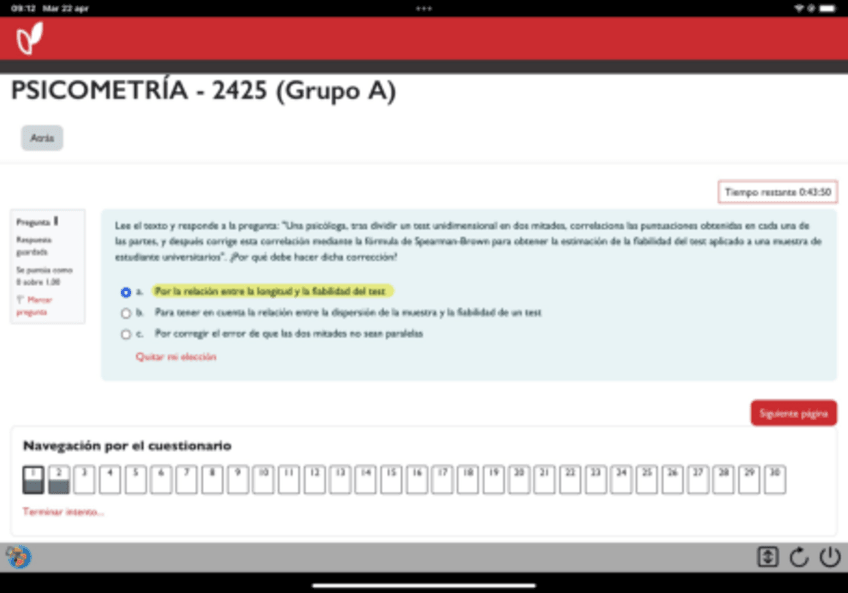Click Quitar mi elección link
The image size is (848, 593).
[175, 356]
